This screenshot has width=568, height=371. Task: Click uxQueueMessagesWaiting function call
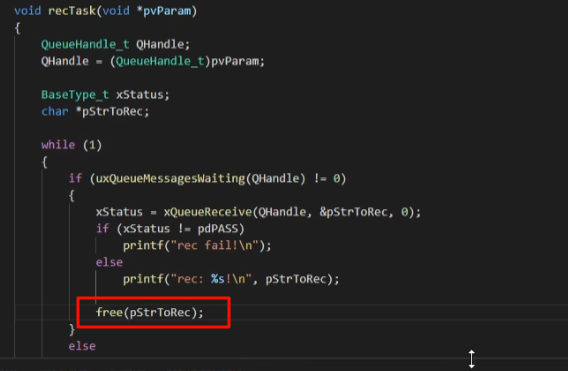pos(170,179)
